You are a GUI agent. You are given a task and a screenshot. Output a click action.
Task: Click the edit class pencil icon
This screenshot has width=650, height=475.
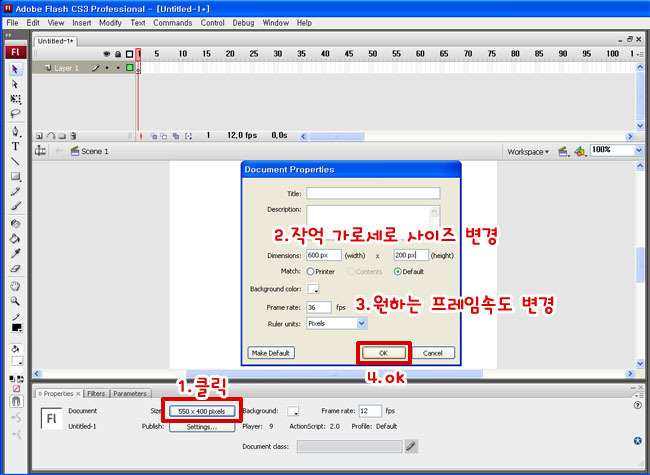click(x=411, y=446)
